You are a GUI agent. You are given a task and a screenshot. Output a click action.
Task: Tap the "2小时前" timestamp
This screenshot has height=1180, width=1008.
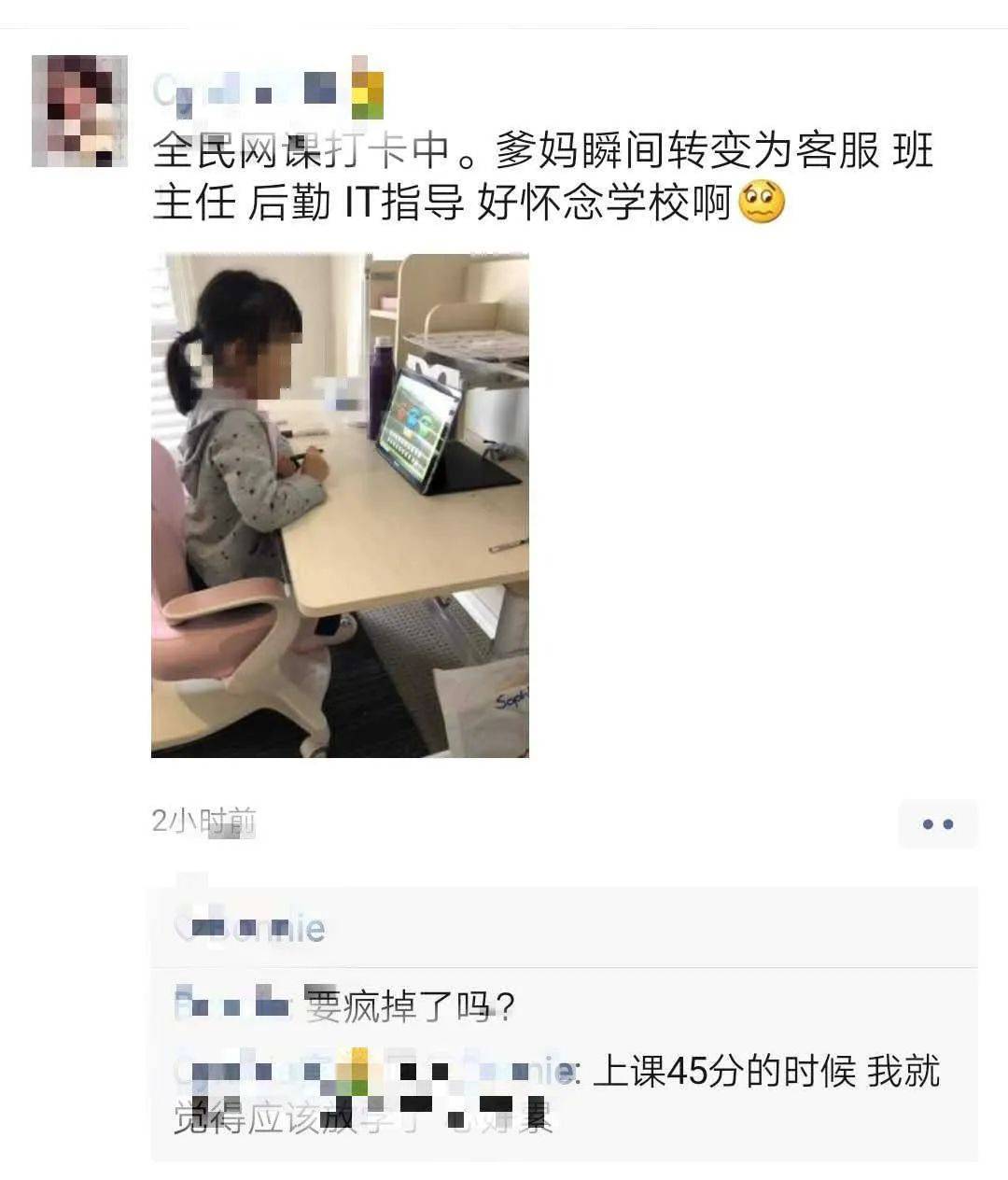(203, 820)
